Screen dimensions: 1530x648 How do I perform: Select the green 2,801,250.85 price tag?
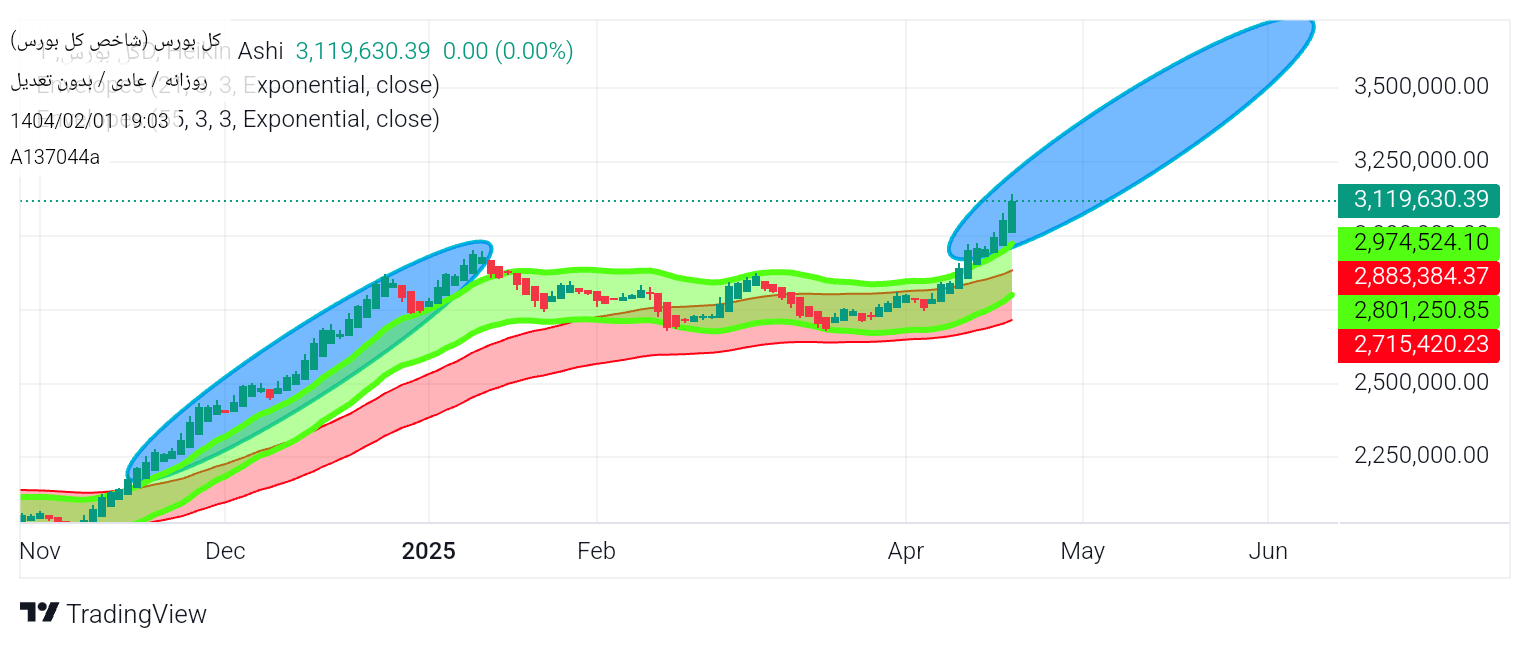[1420, 311]
